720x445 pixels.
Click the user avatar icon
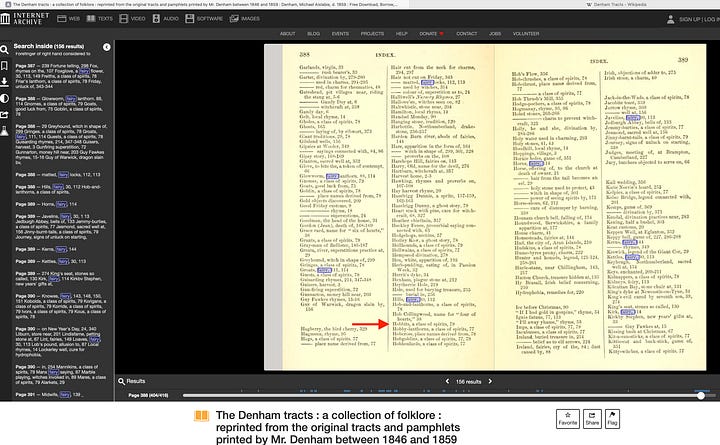point(670,19)
